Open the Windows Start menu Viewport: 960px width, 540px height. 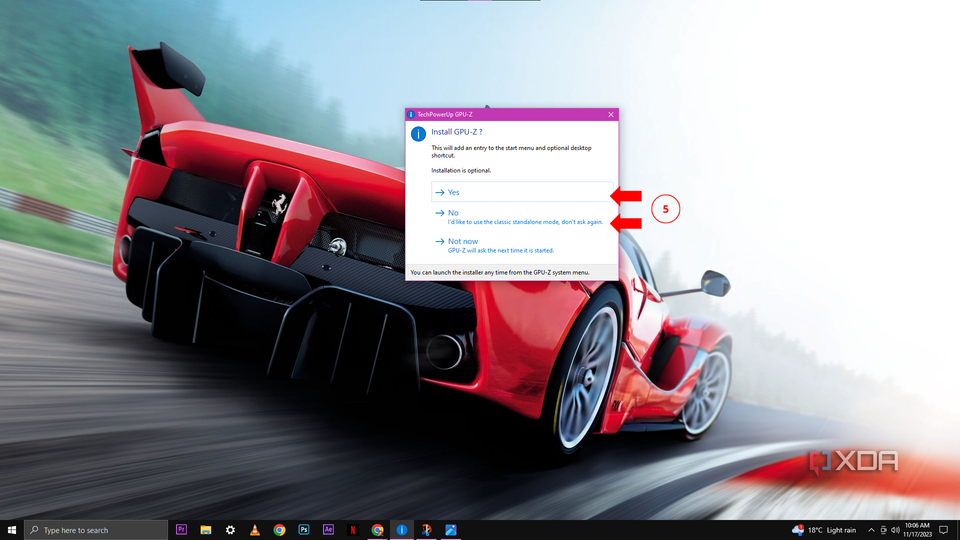pos(12,530)
